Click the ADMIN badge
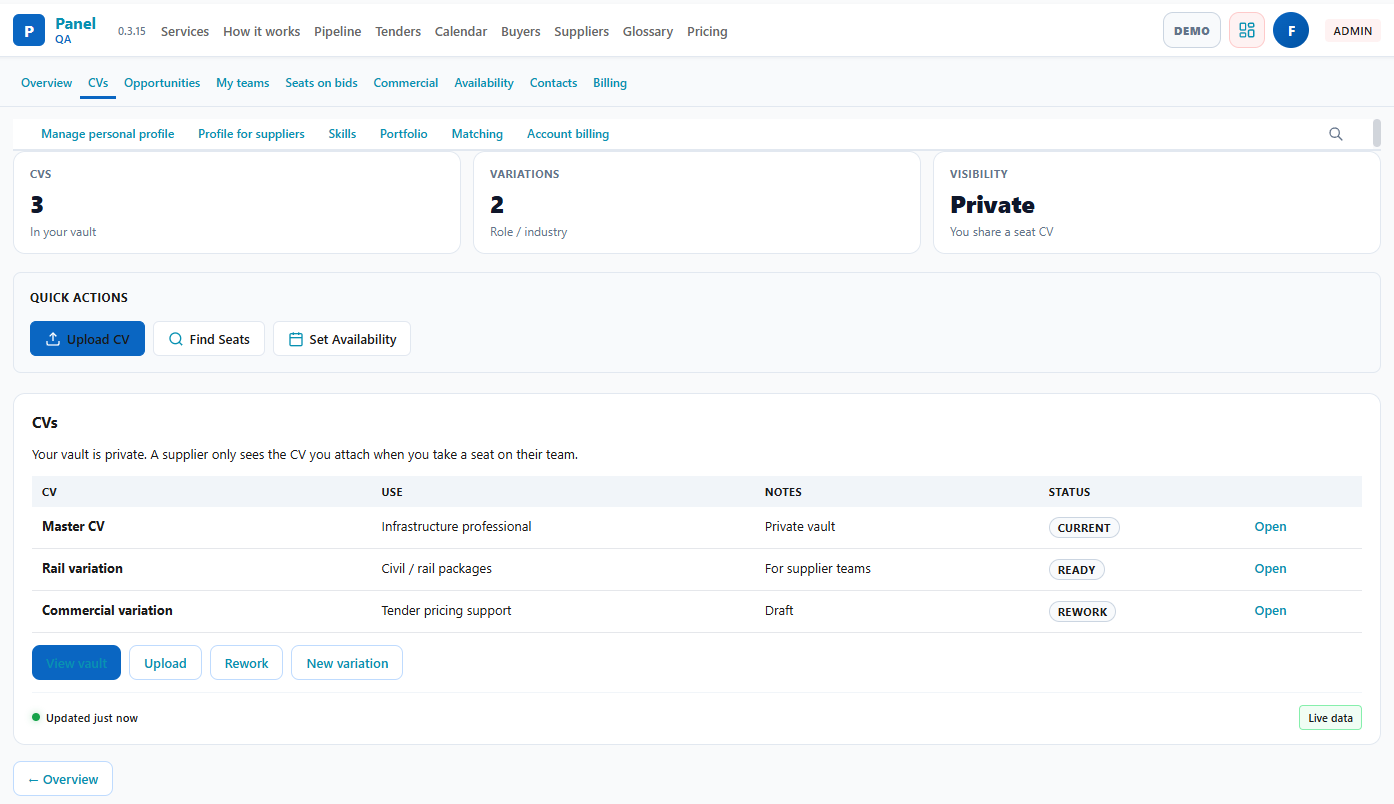1394x804 pixels. (1353, 31)
